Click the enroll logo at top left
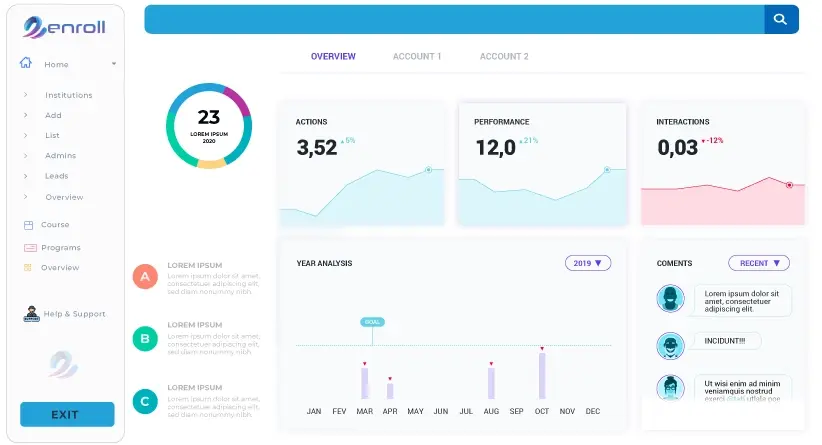 [65, 27]
